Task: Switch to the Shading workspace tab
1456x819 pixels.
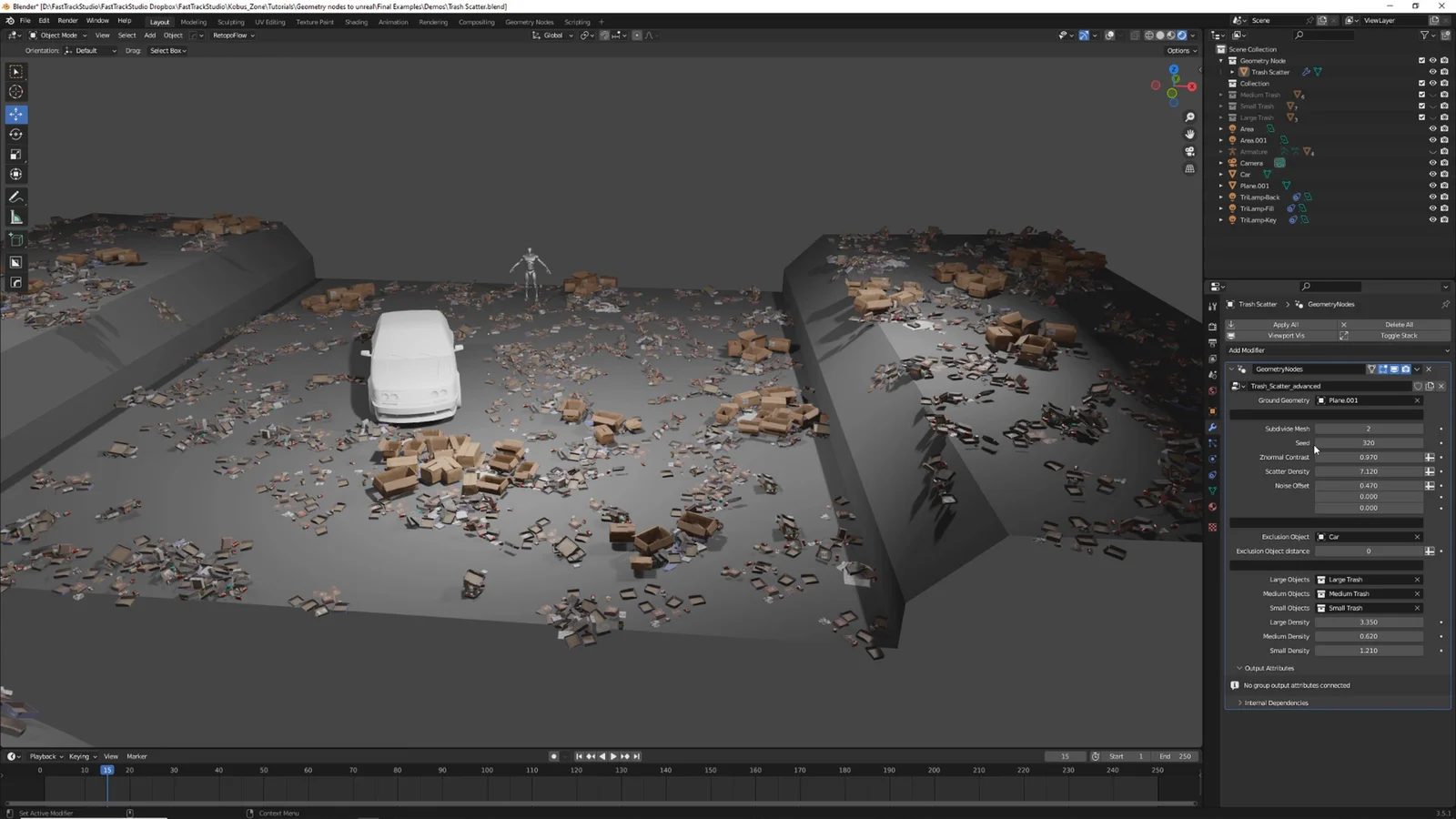Action: (357, 21)
